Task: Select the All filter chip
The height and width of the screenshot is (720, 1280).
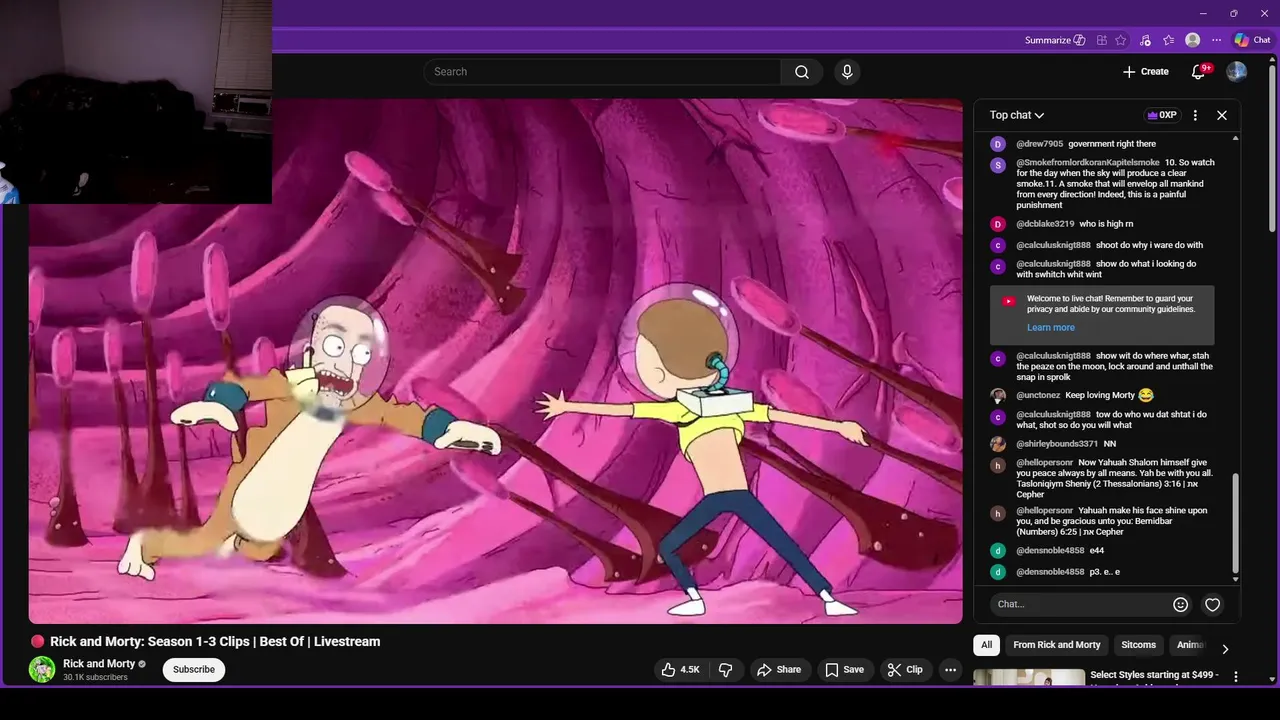Action: [x=987, y=645]
